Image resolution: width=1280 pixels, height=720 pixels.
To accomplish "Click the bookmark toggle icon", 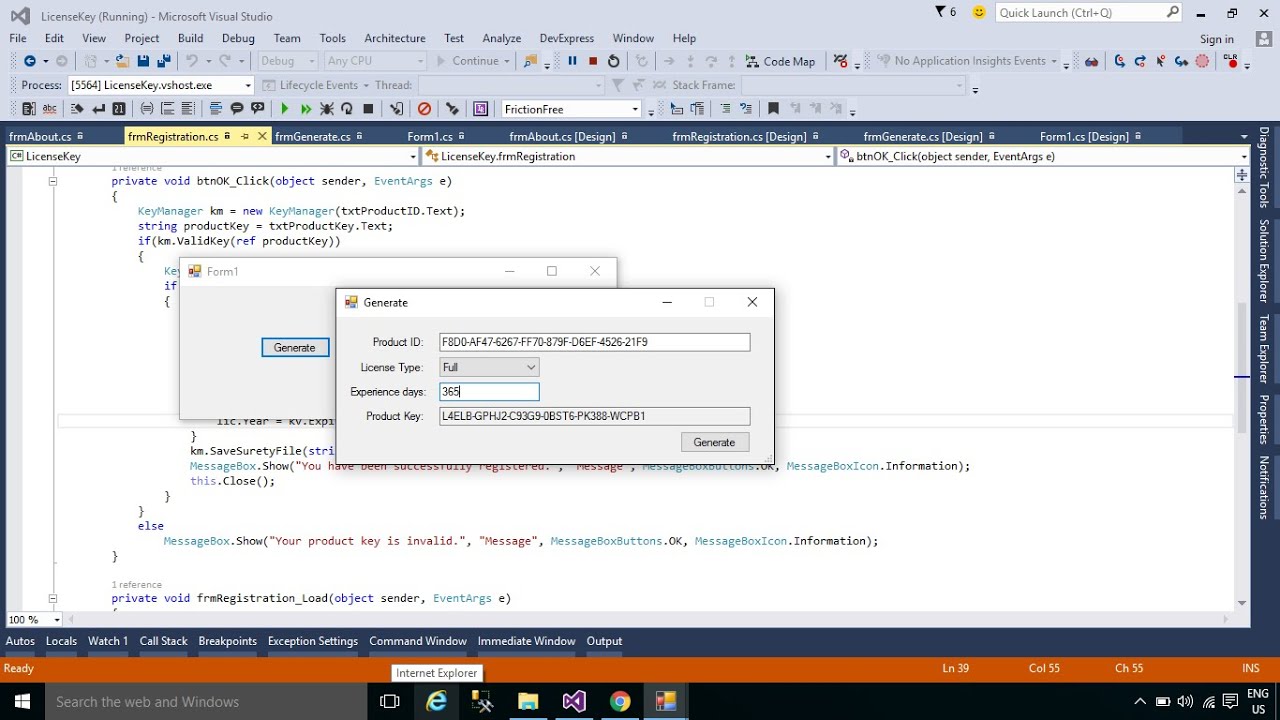I will click(x=772, y=109).
